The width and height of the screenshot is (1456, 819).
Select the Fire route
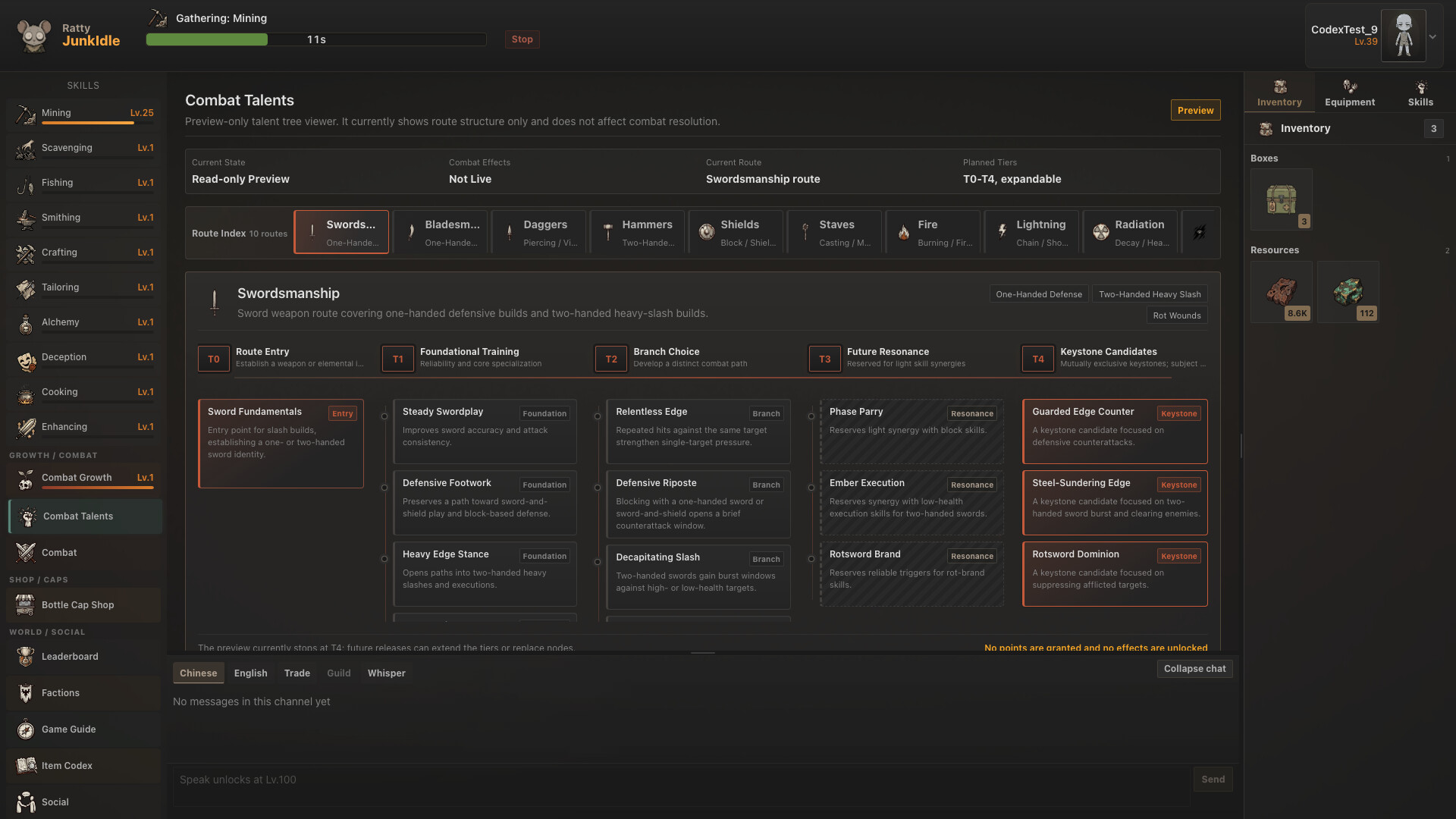933,232
